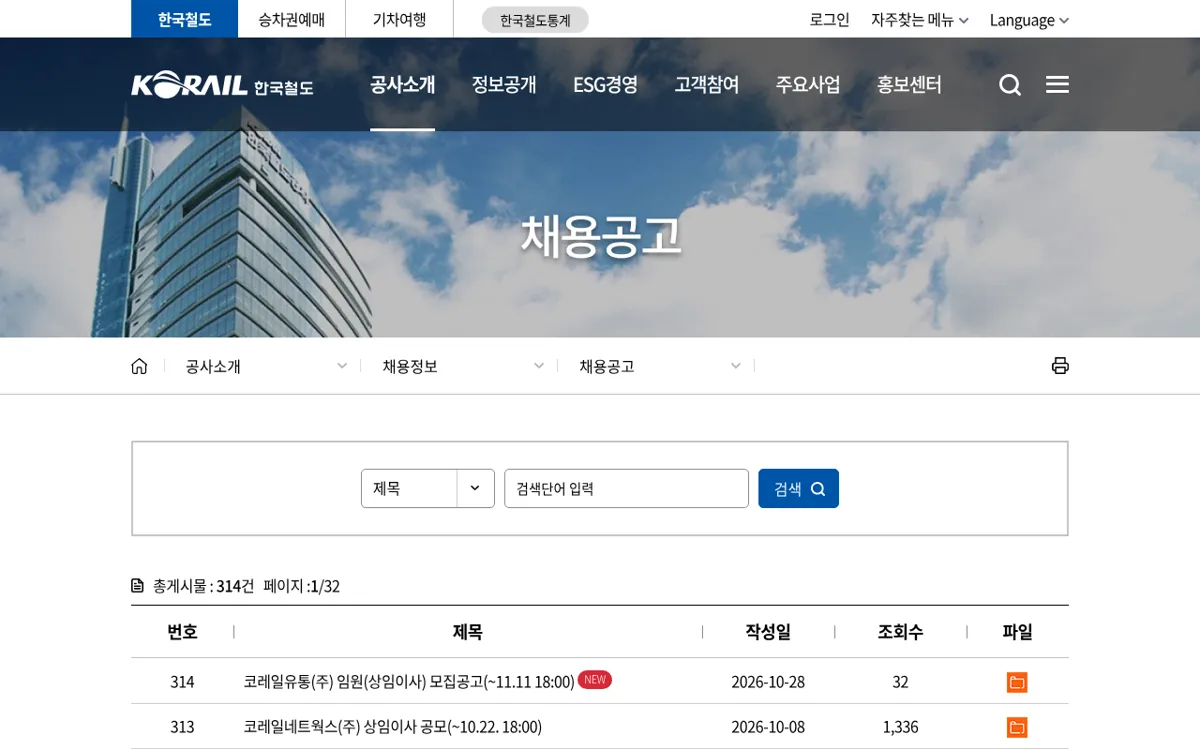This screenshot has height=750, width=1200.
Task: Click date cell 2026-10-28
Action: tap(768, 682)
